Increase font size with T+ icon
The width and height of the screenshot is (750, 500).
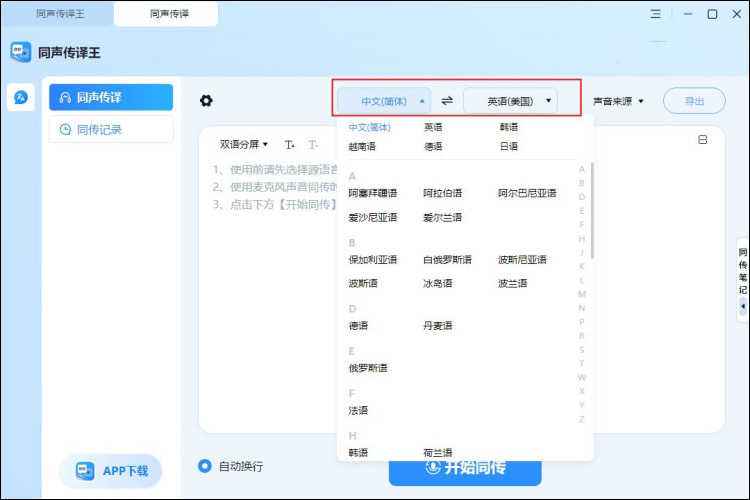289,144
